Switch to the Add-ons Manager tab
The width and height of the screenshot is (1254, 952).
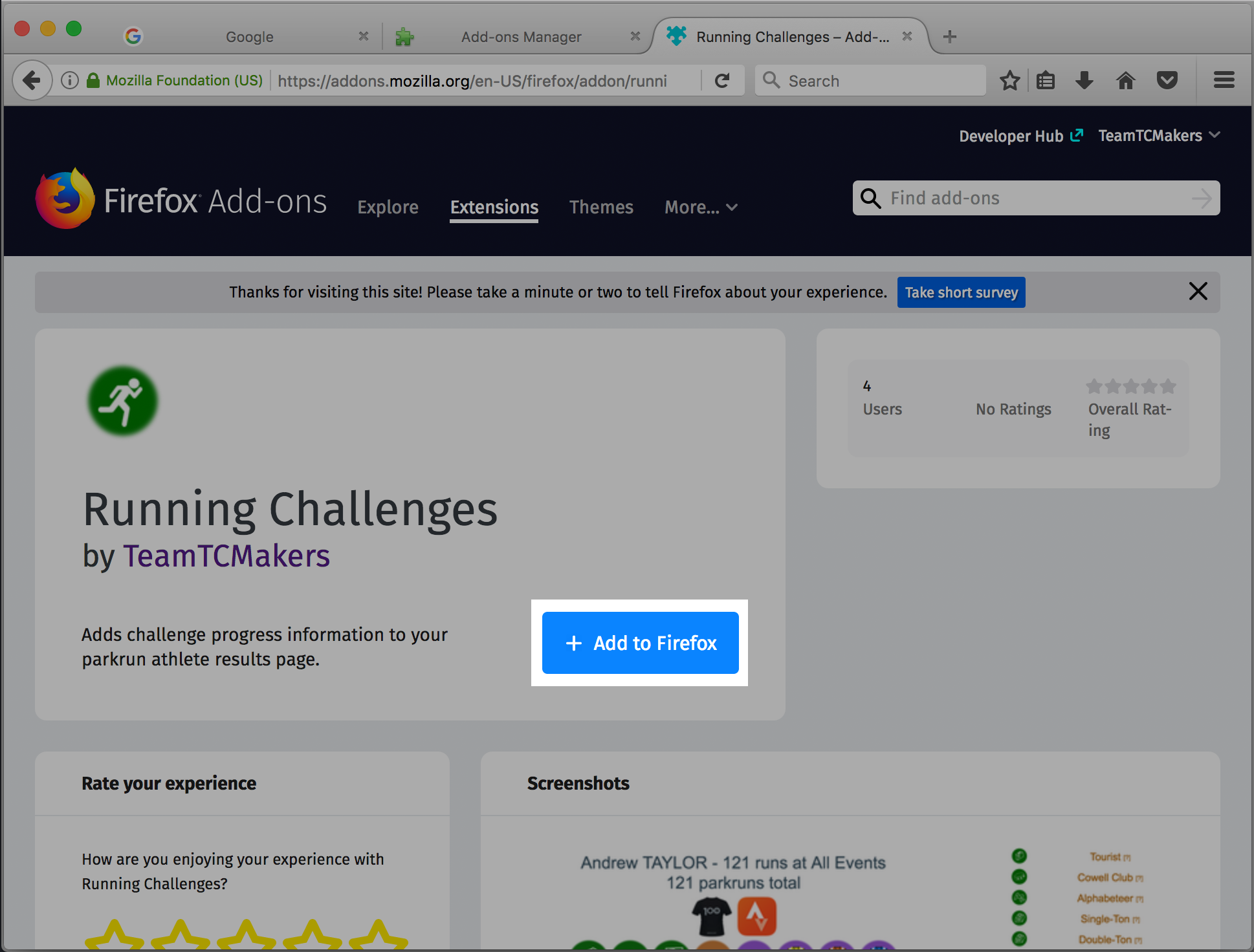521,37
